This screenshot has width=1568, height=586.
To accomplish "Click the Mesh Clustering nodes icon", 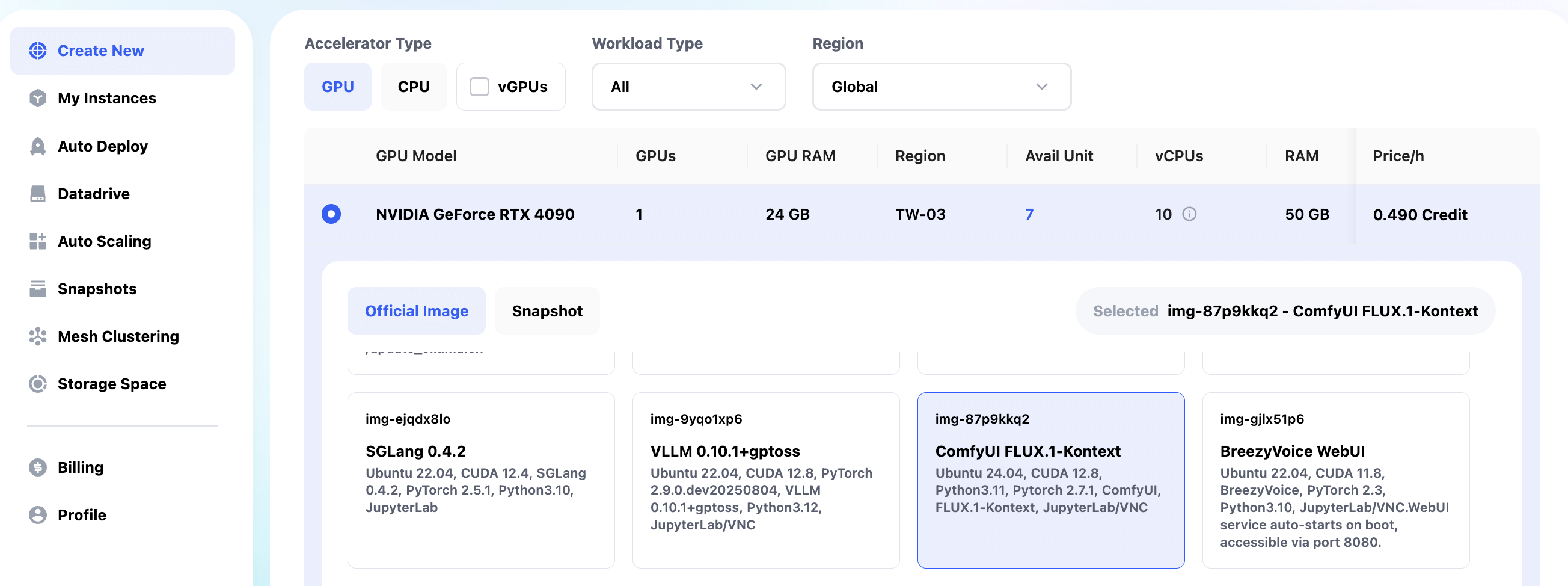I will click(38, 336).
